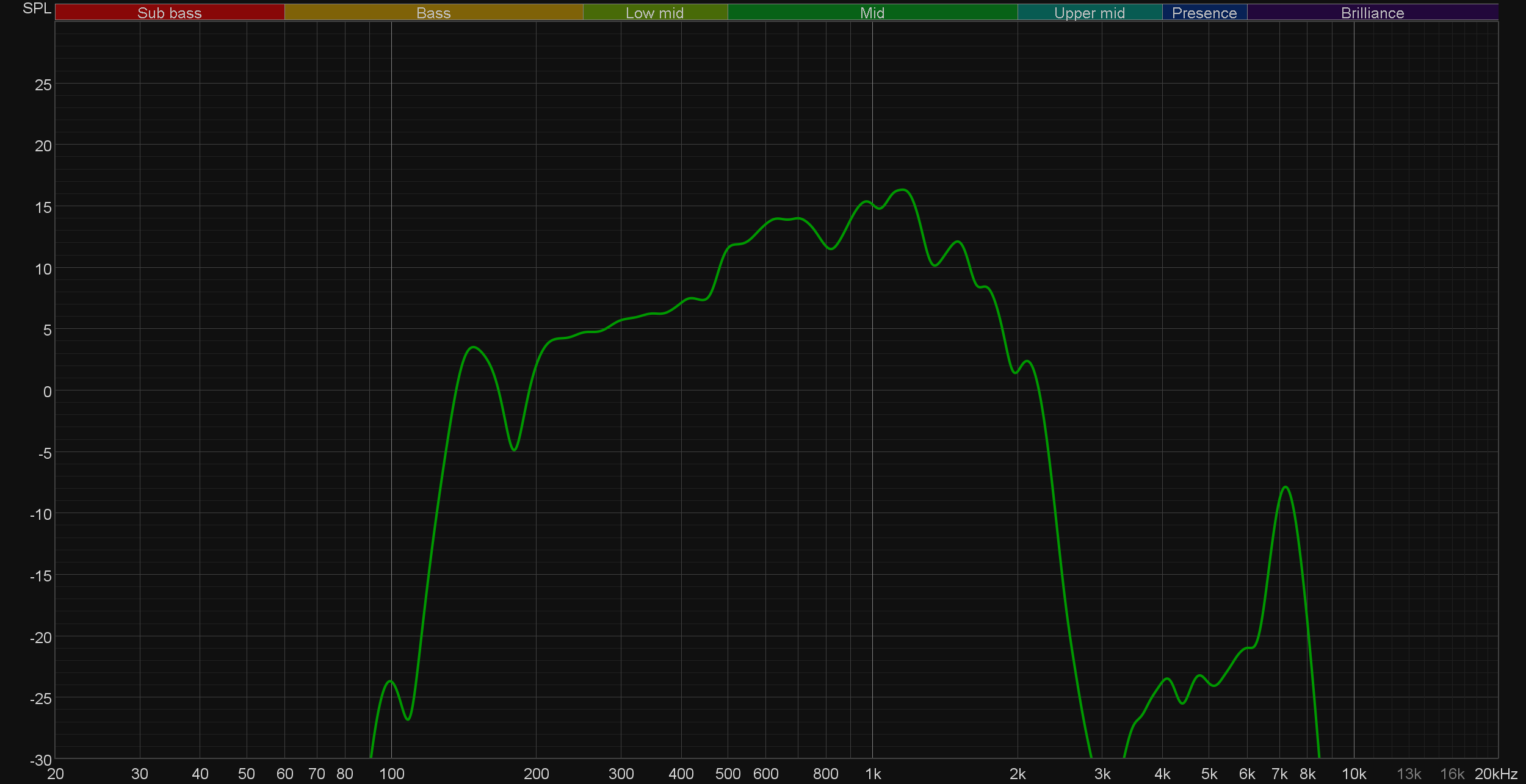Click the small curve peak at 100 Hz
The width and height of the screenshot is (1526, 784).
tap(390, 681)
